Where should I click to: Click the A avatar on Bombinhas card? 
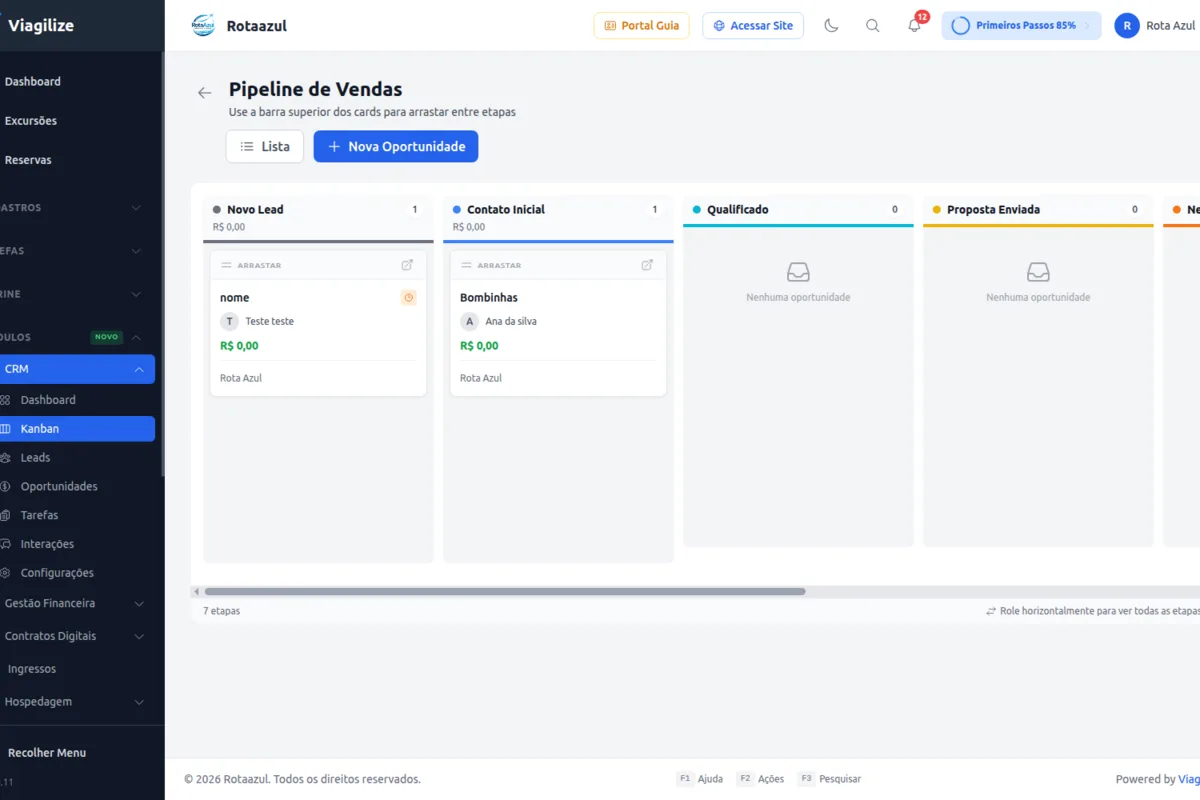click(470, 322)
